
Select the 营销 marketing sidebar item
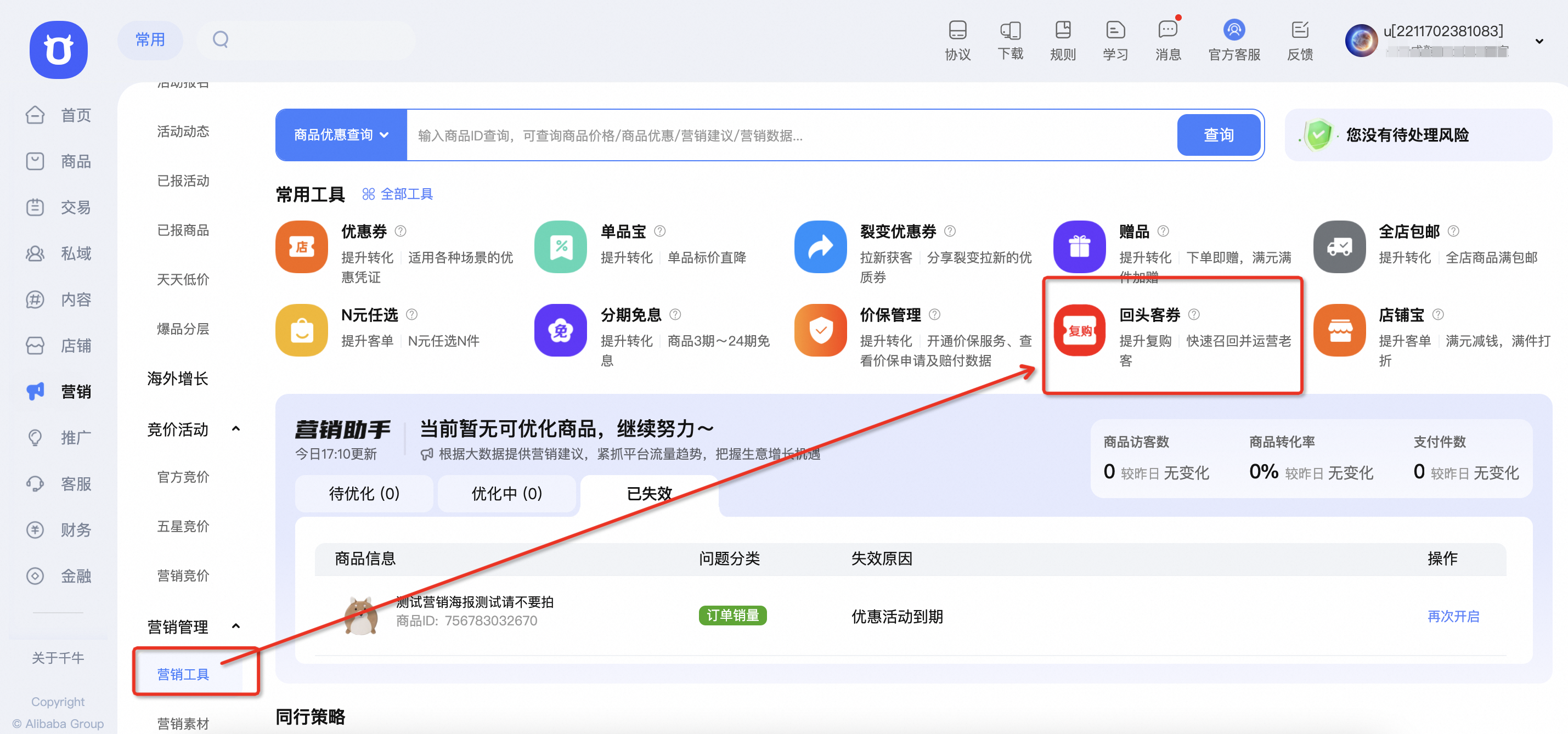(x=59, y=391)
